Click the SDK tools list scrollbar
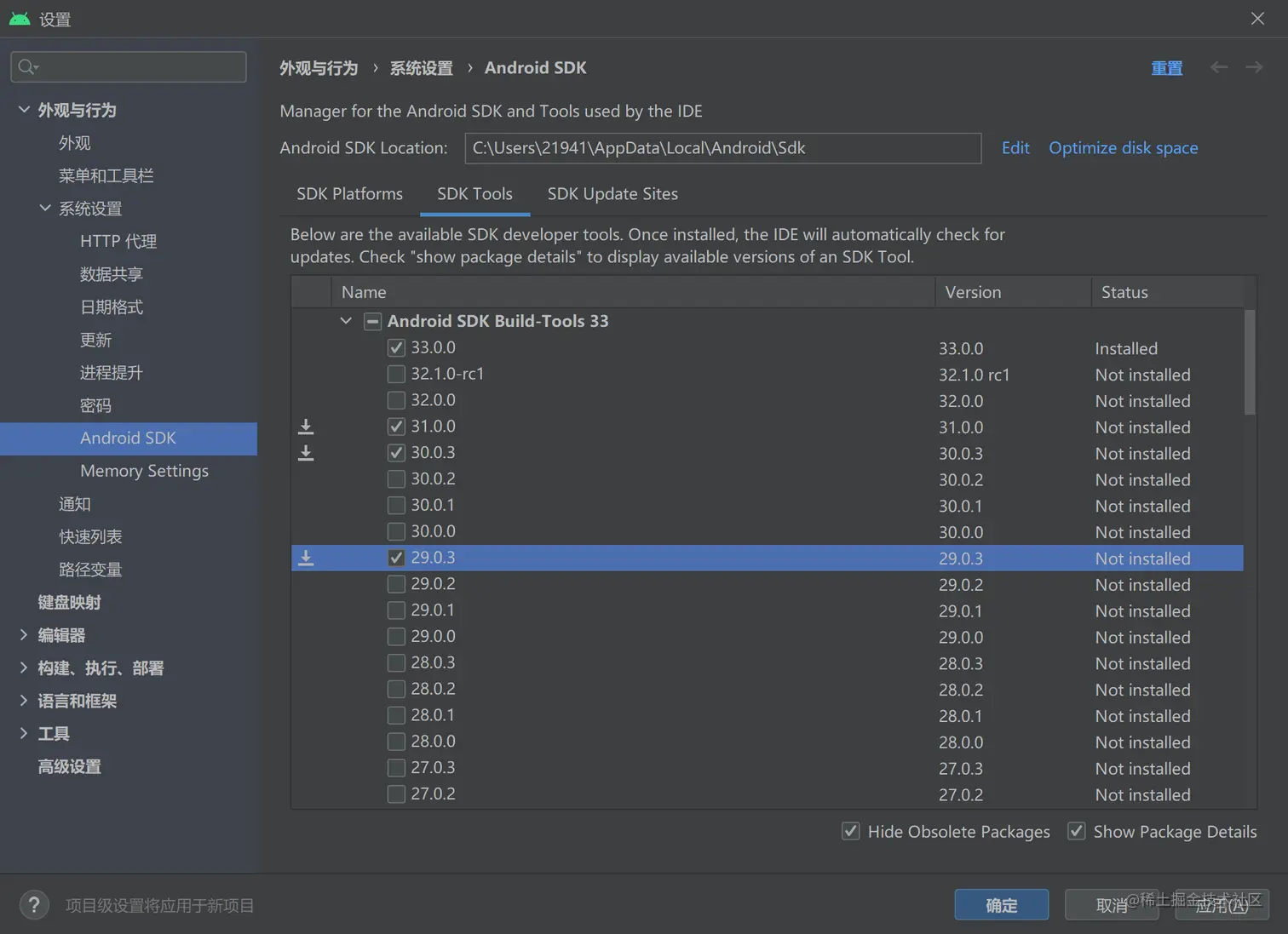 1250,363
